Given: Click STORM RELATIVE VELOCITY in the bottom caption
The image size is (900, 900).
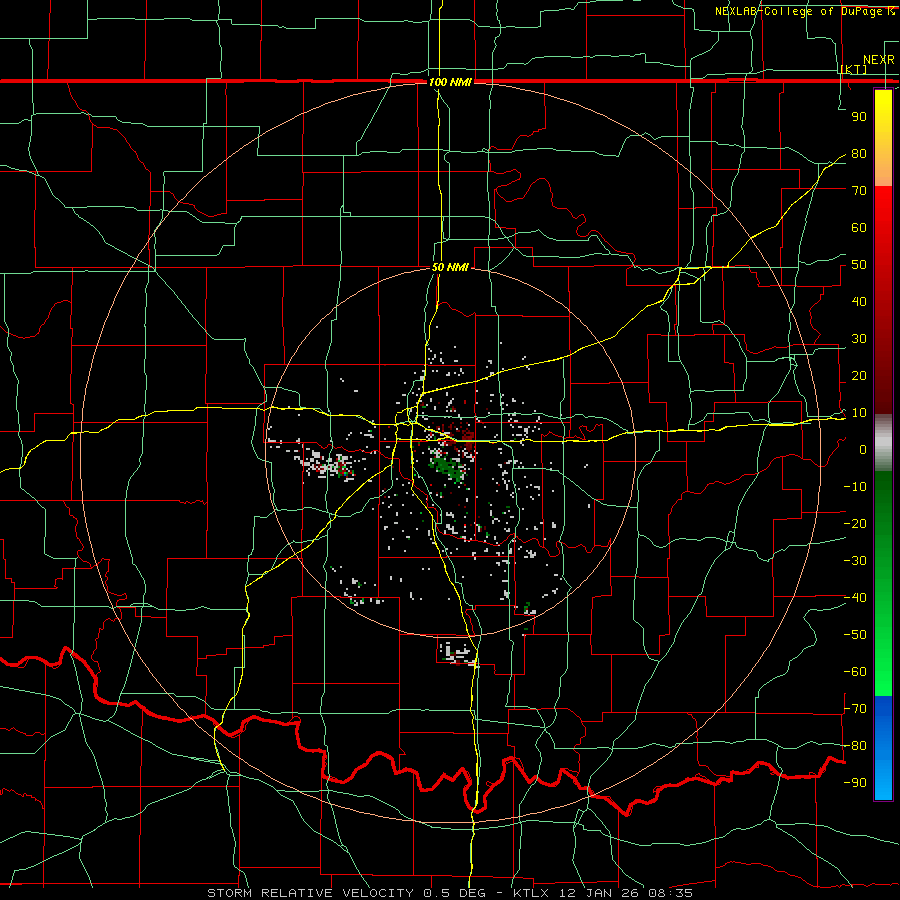Looking at the screenshot, I should pos(312,893).
